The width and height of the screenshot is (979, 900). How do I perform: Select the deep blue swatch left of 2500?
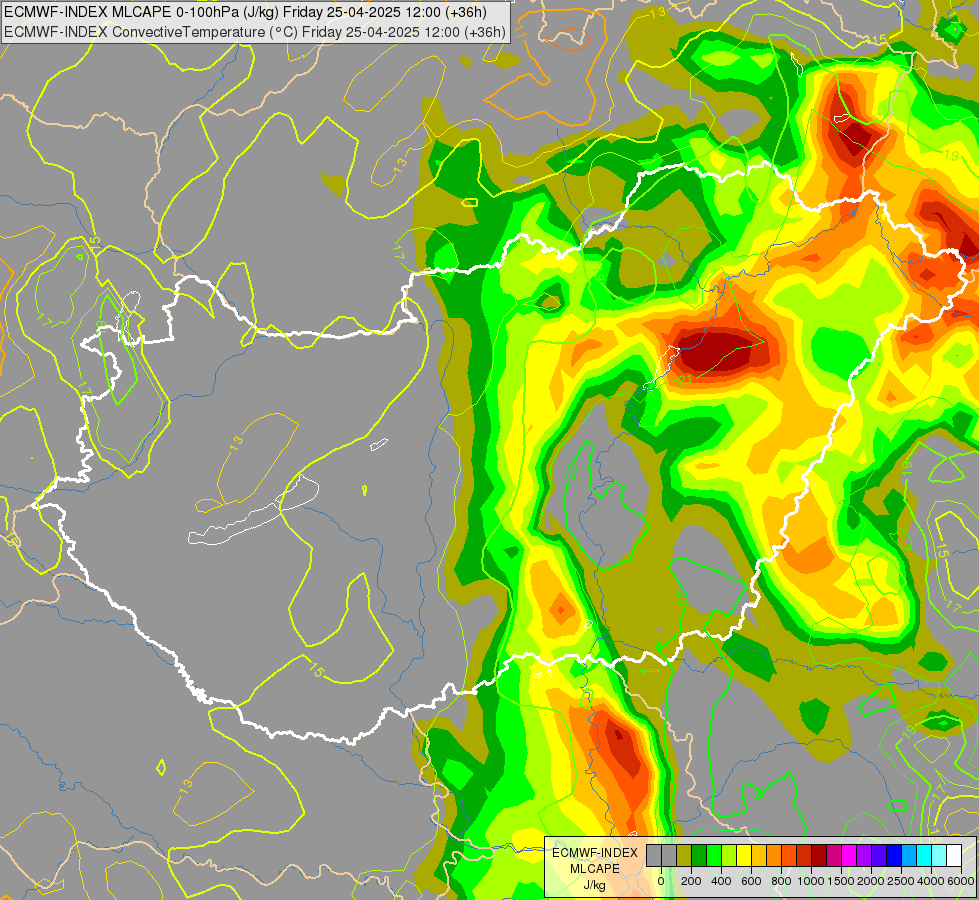(x=893, y=856)
